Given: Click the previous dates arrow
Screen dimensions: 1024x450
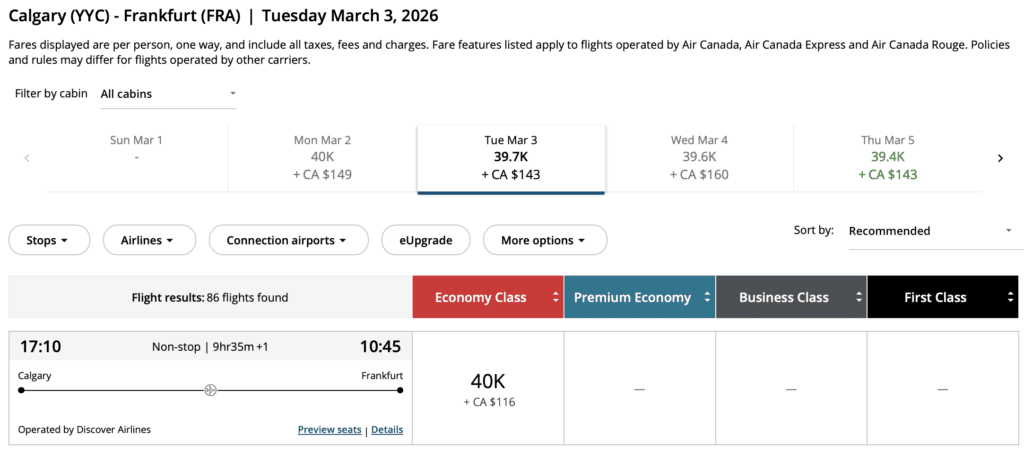Looking at the screenshot, I should (x=26, y=158).
